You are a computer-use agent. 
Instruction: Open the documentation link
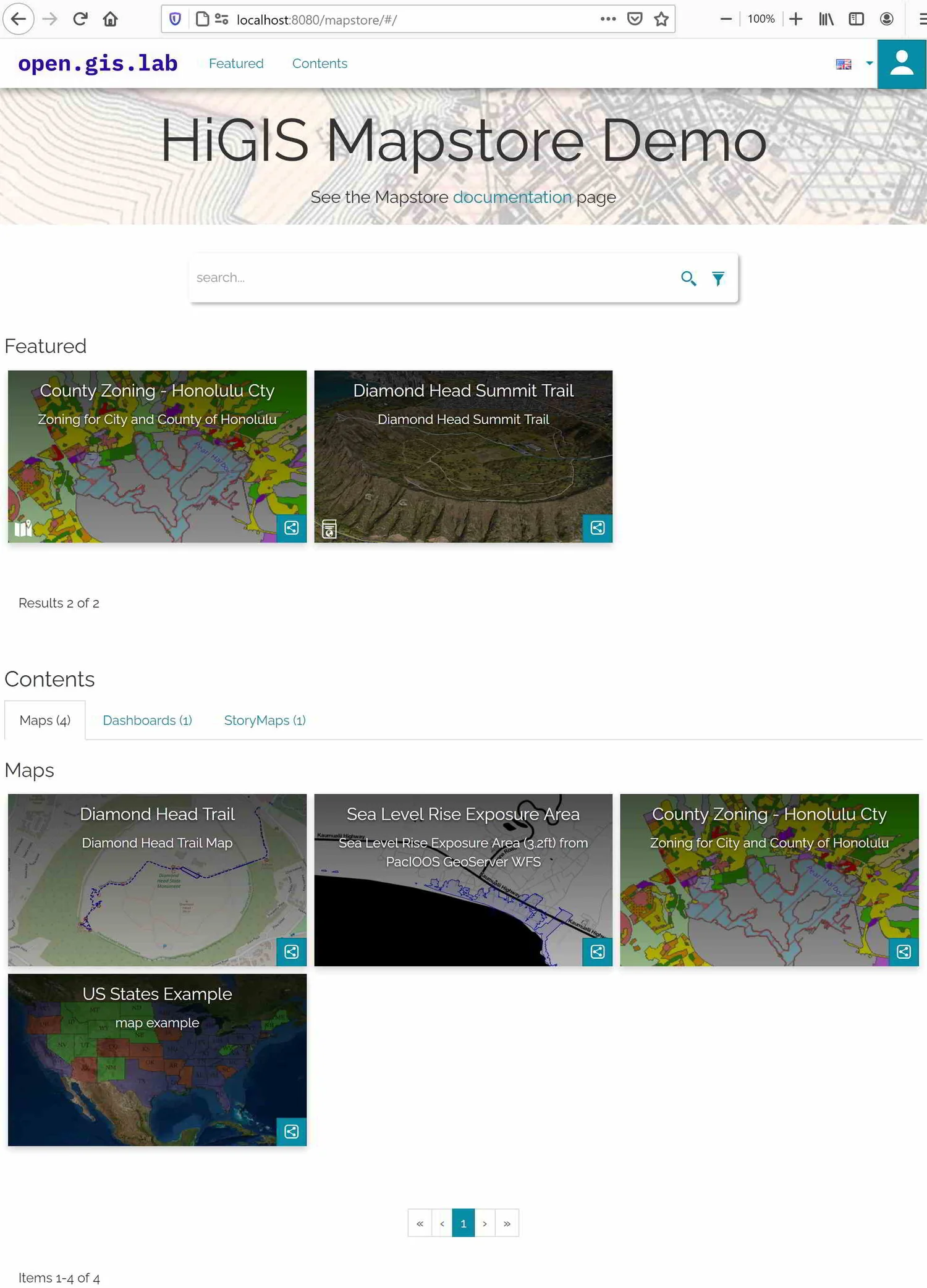tap(512, 197)
